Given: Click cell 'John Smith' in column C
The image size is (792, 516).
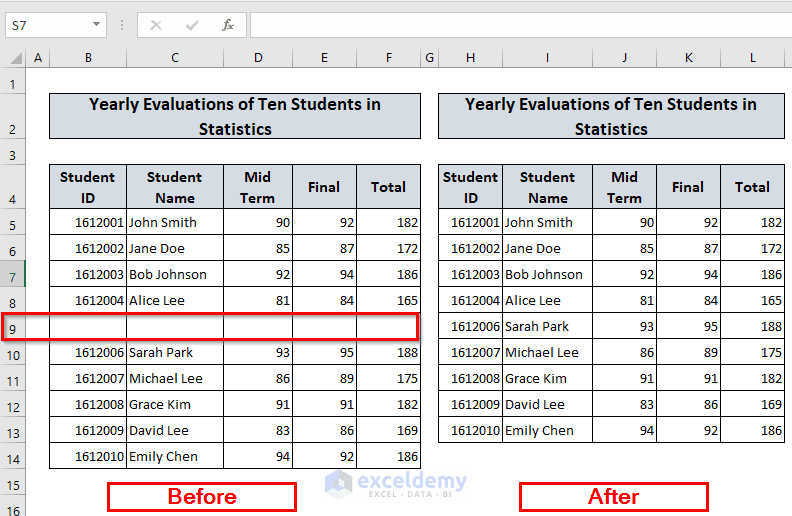Looking at the screenshot, I should pos(175,222).
